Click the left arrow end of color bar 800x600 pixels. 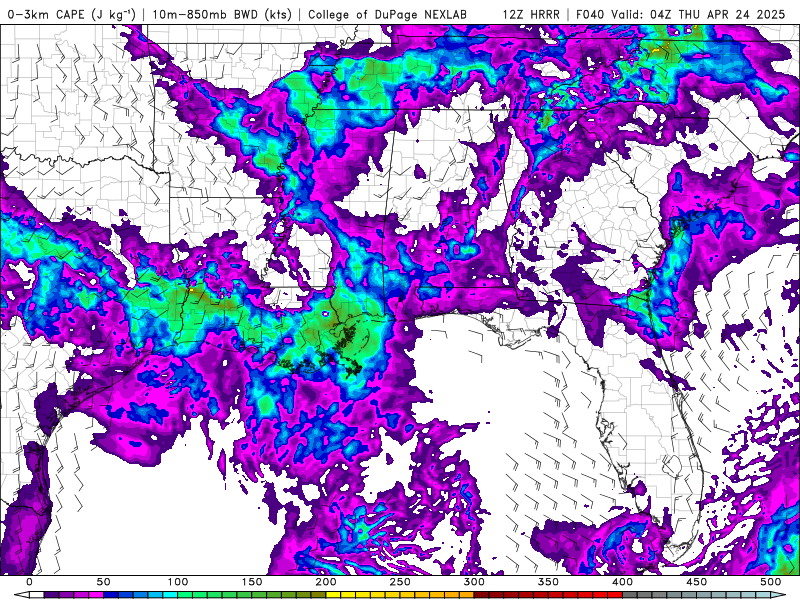(x=22, y=594)
